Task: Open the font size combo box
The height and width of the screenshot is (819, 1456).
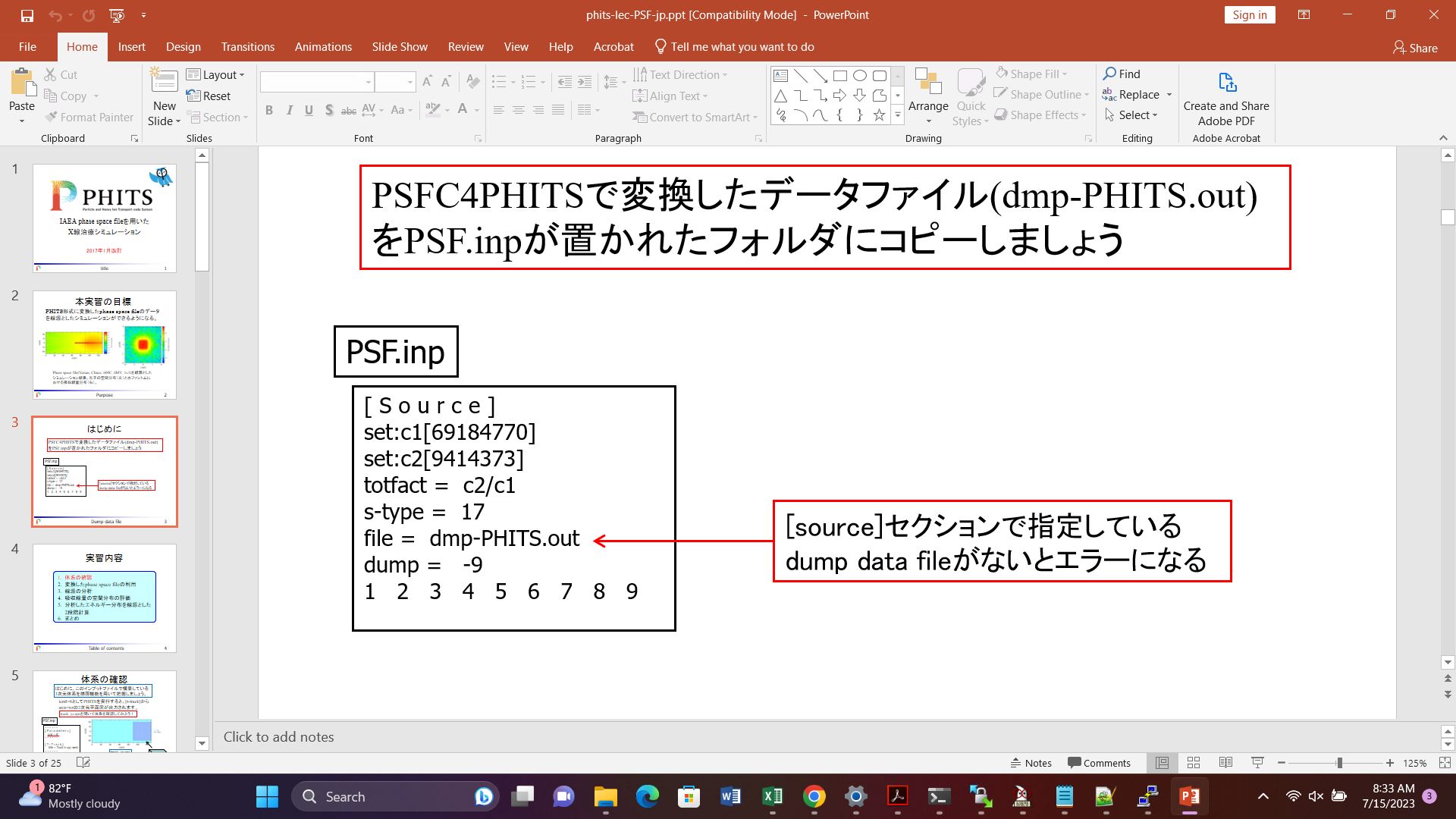Action: 395,81
